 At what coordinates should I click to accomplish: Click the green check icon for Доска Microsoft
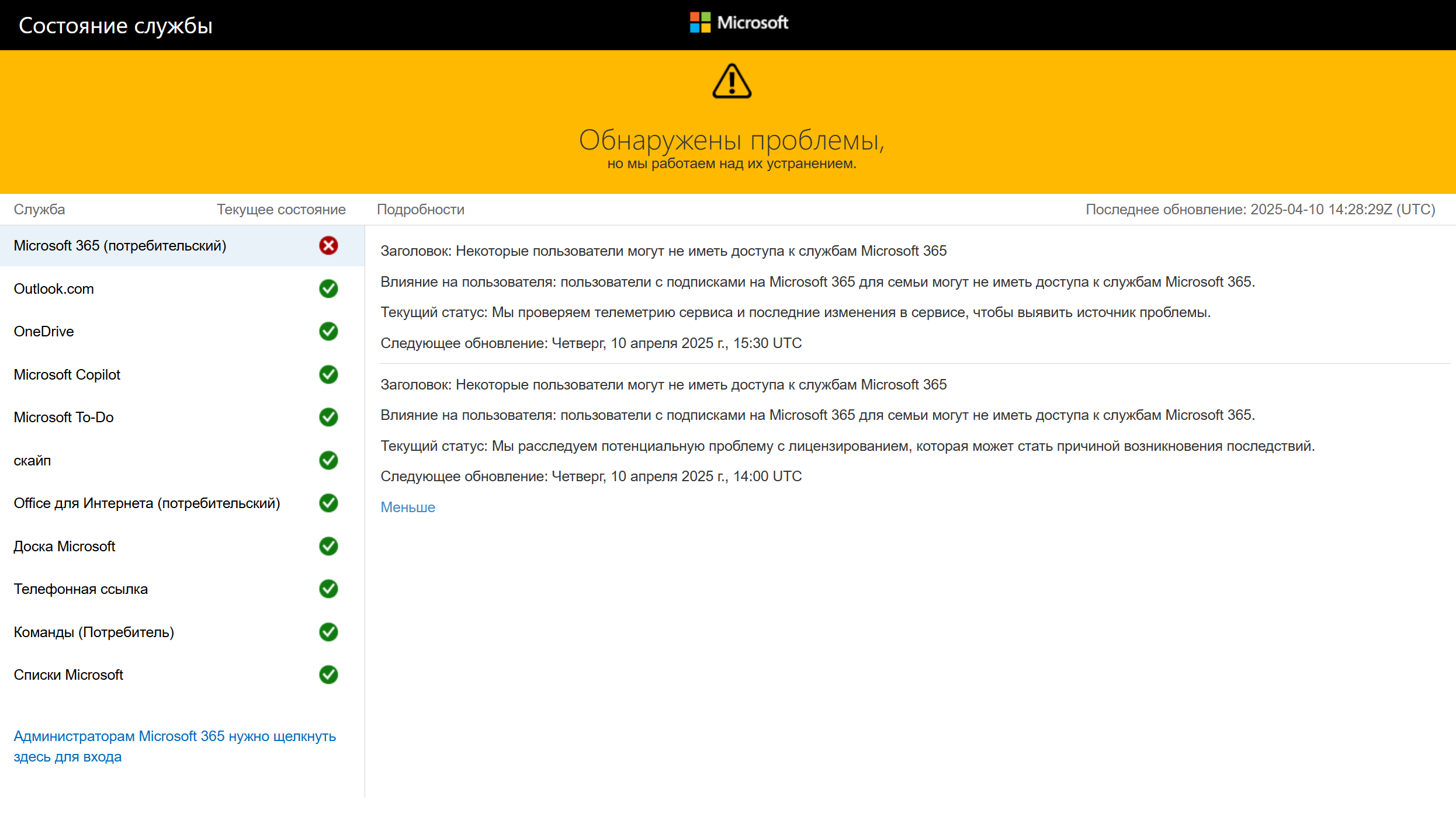coord(328,546)
